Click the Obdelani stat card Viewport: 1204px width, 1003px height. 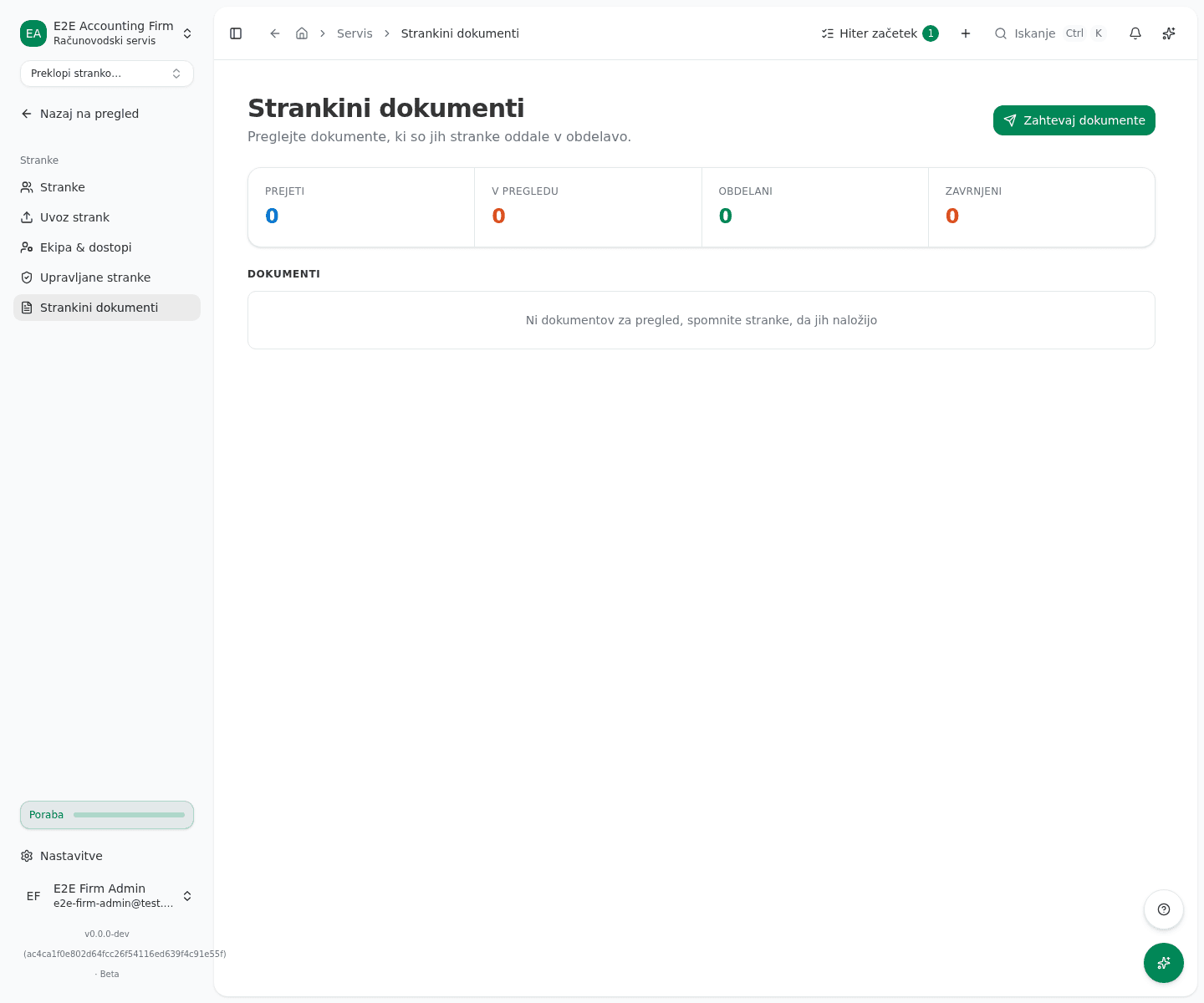pos(815,207)
